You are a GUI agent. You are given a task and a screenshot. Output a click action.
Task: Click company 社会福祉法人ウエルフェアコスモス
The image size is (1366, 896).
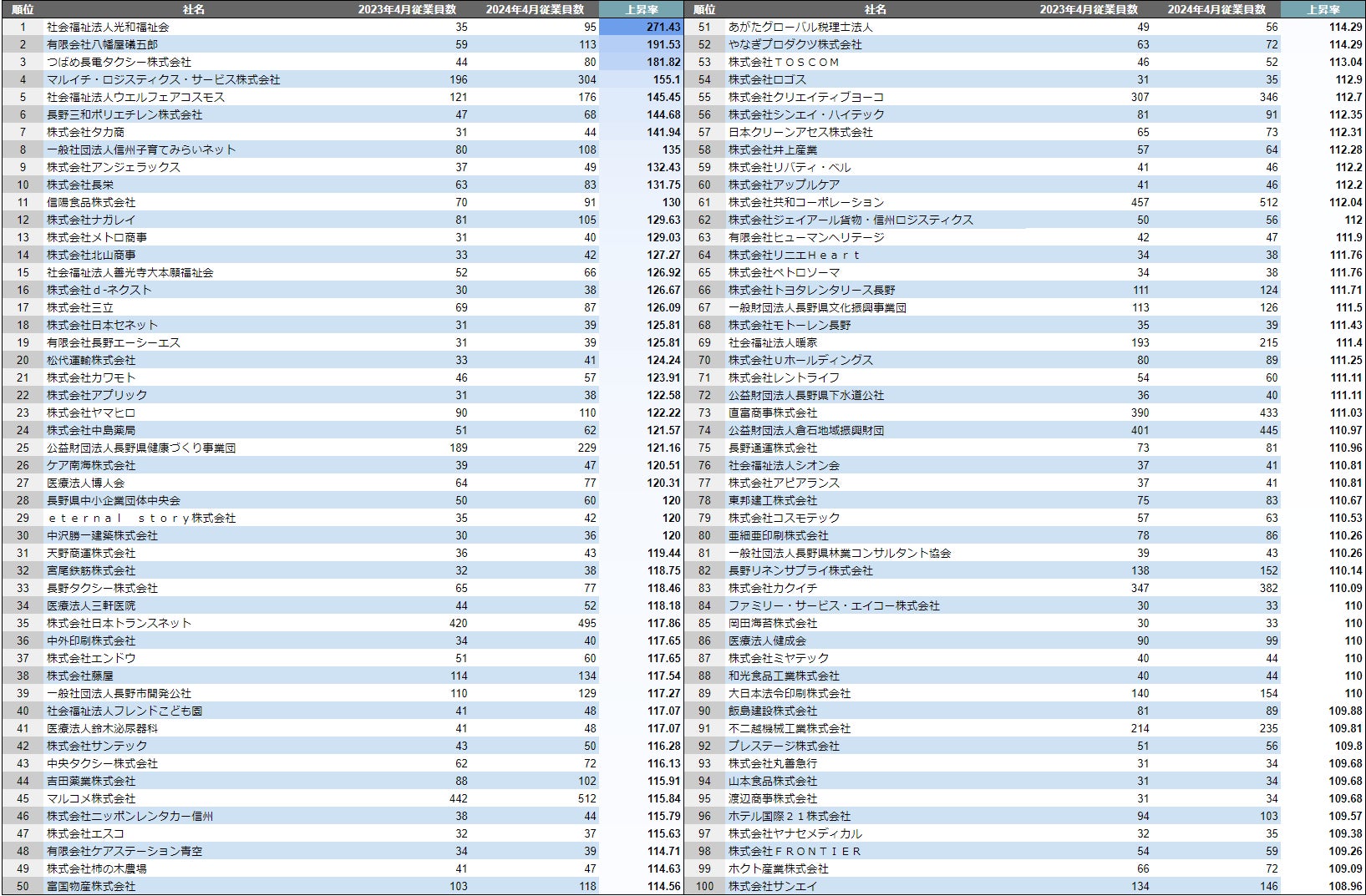coord(135,97)
